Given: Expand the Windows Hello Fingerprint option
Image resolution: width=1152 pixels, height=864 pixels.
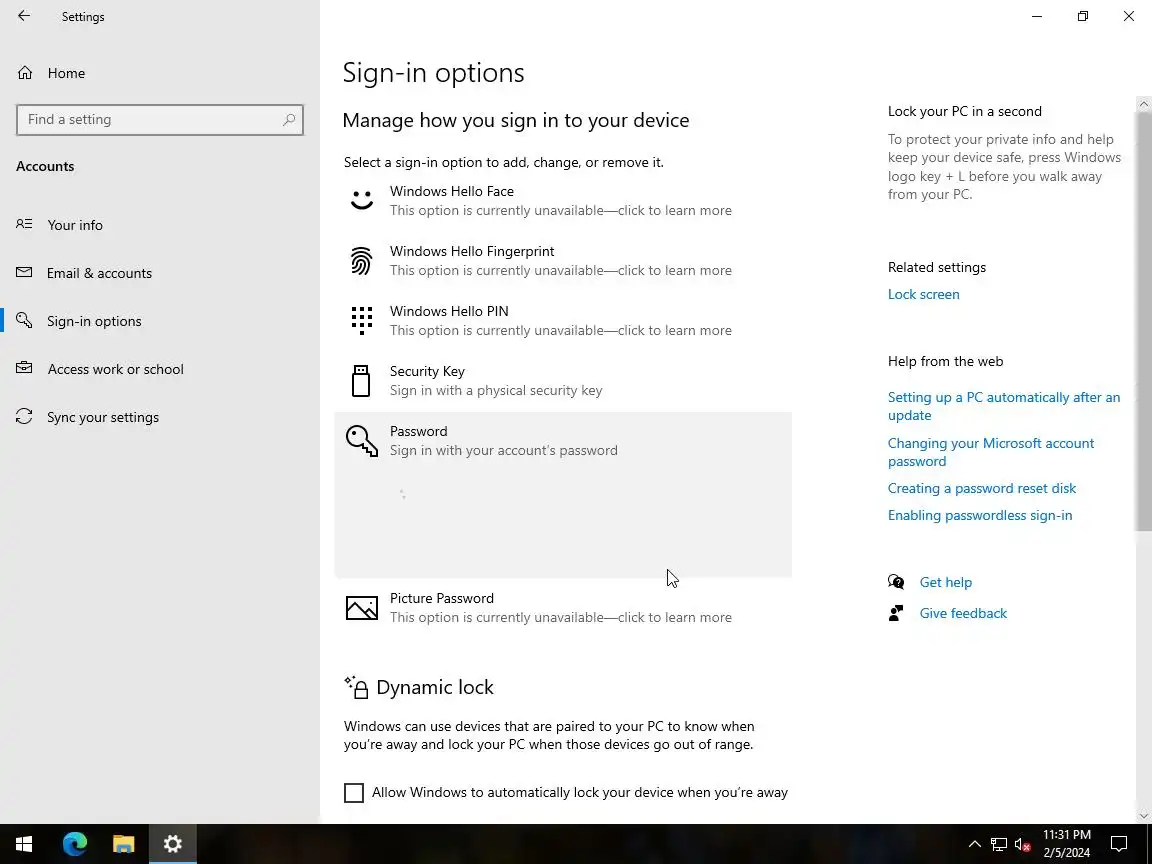Looking at the screenshot, I should pos(563,261).
